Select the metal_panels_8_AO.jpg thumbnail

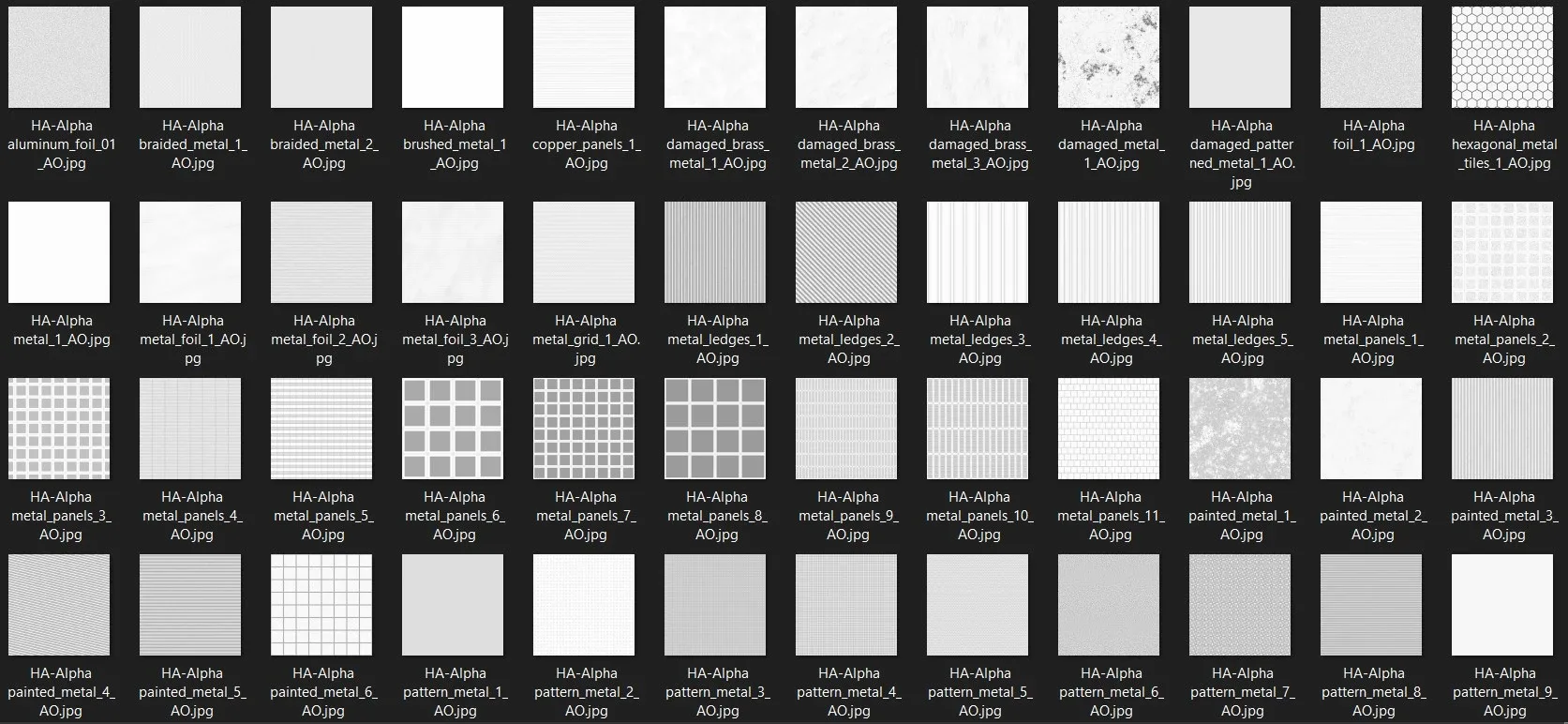click(x=715, y=429)
